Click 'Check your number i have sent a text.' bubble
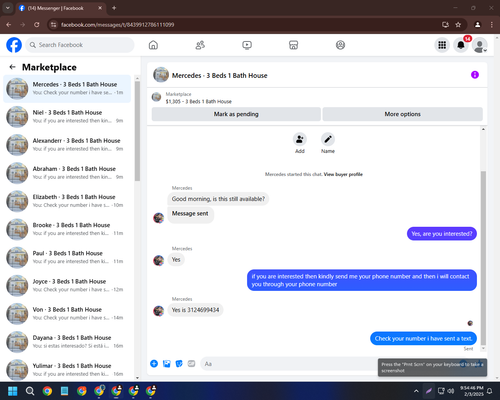Viewport: 500px width, 400px height. (423, 339)
